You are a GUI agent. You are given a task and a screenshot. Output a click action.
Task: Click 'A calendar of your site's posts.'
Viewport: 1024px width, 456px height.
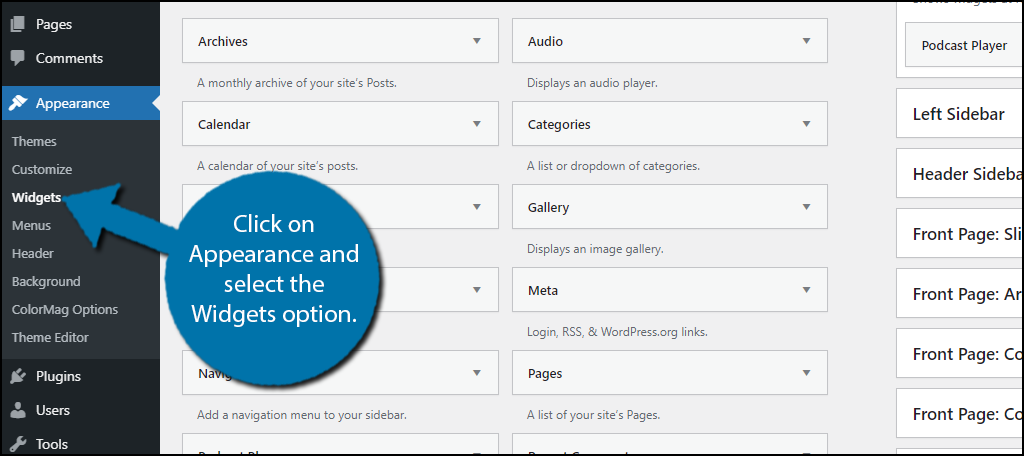coord(278,166)
